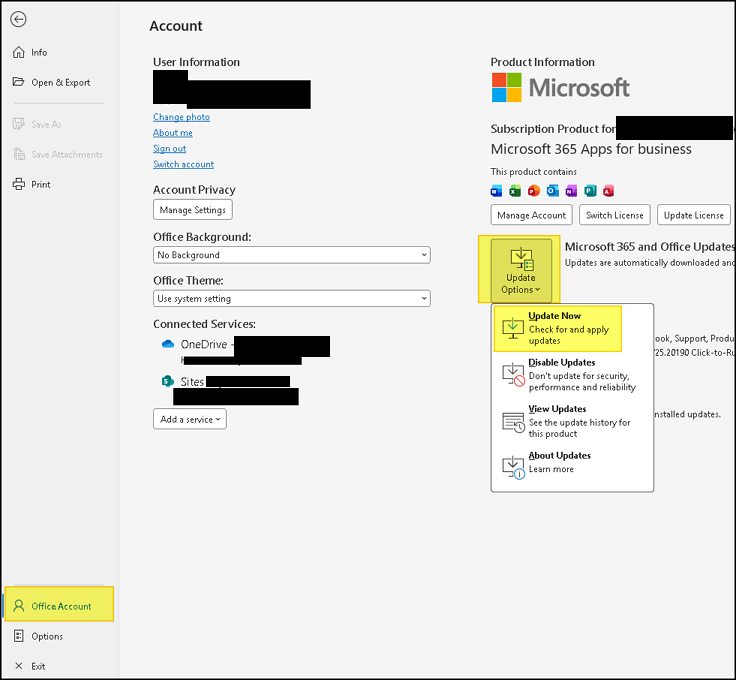
Task: Click the Manage Account button
Action: 531,215
